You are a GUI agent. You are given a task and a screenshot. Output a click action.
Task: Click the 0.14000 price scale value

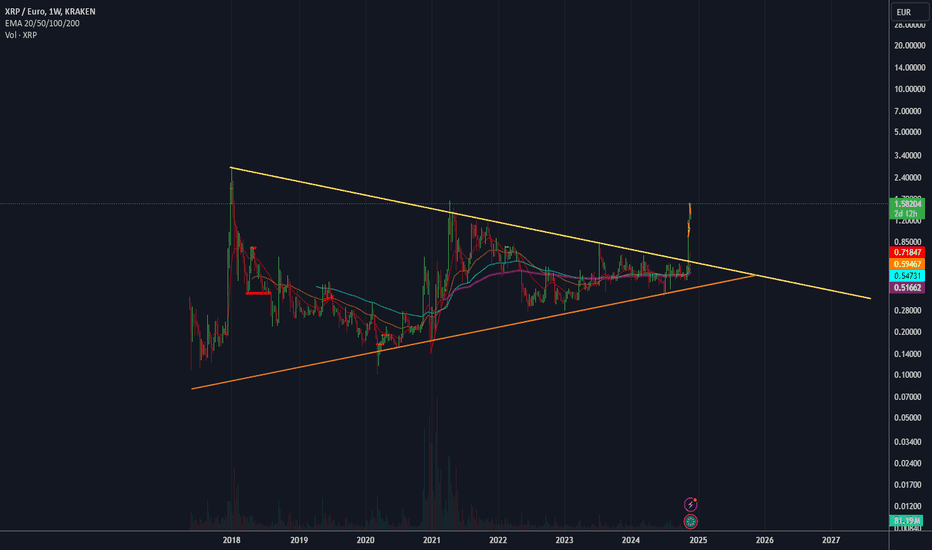point(909,354)
